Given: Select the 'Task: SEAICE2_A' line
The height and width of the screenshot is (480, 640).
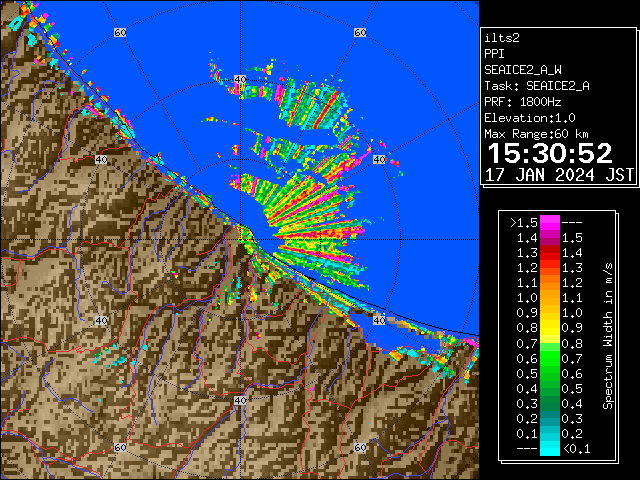Looking at the screenshot, I should tap(537, 86).
